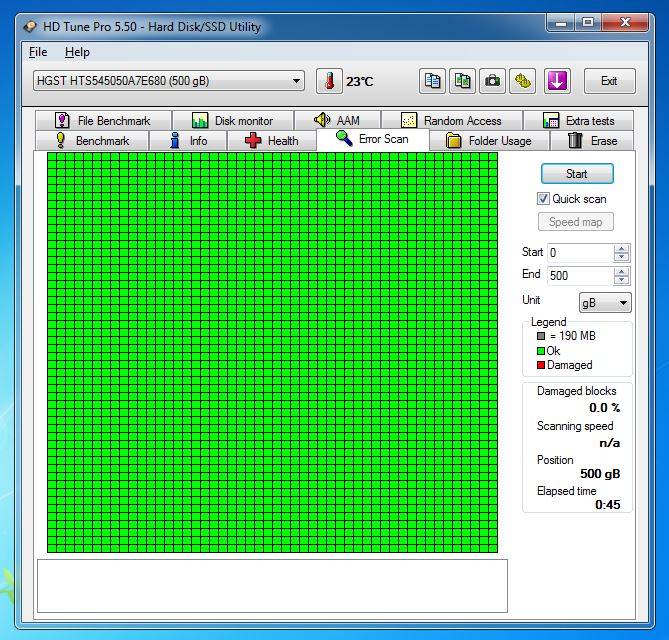Click the 23°C temperature reading

tap(360, 81)
